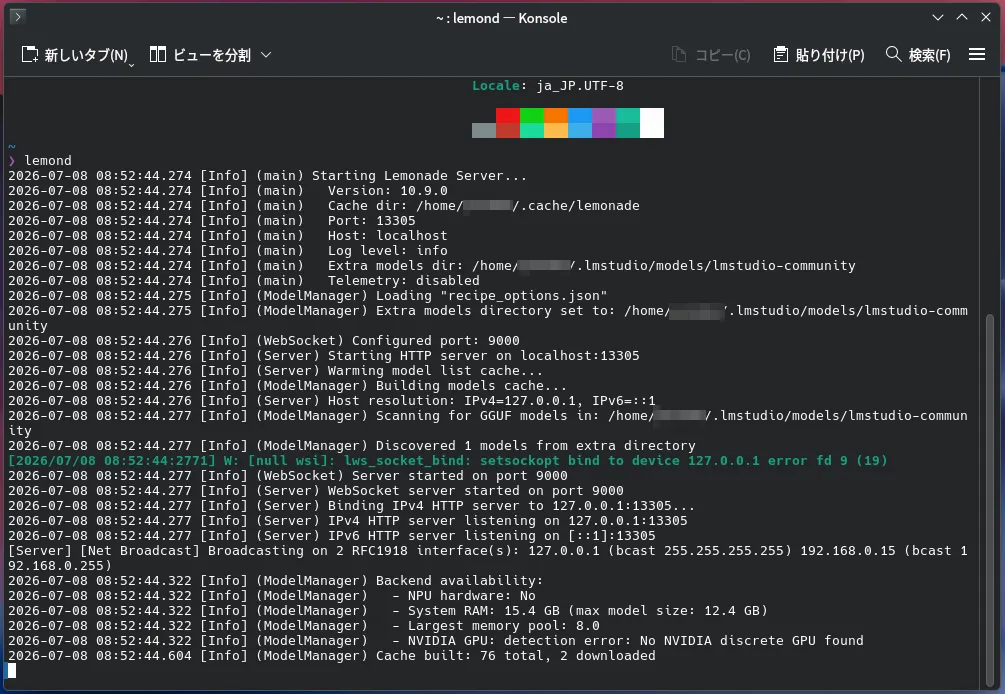Screen dimensions: 1005x694
Task: Close the Konsole window
Action: click(986, 17)
